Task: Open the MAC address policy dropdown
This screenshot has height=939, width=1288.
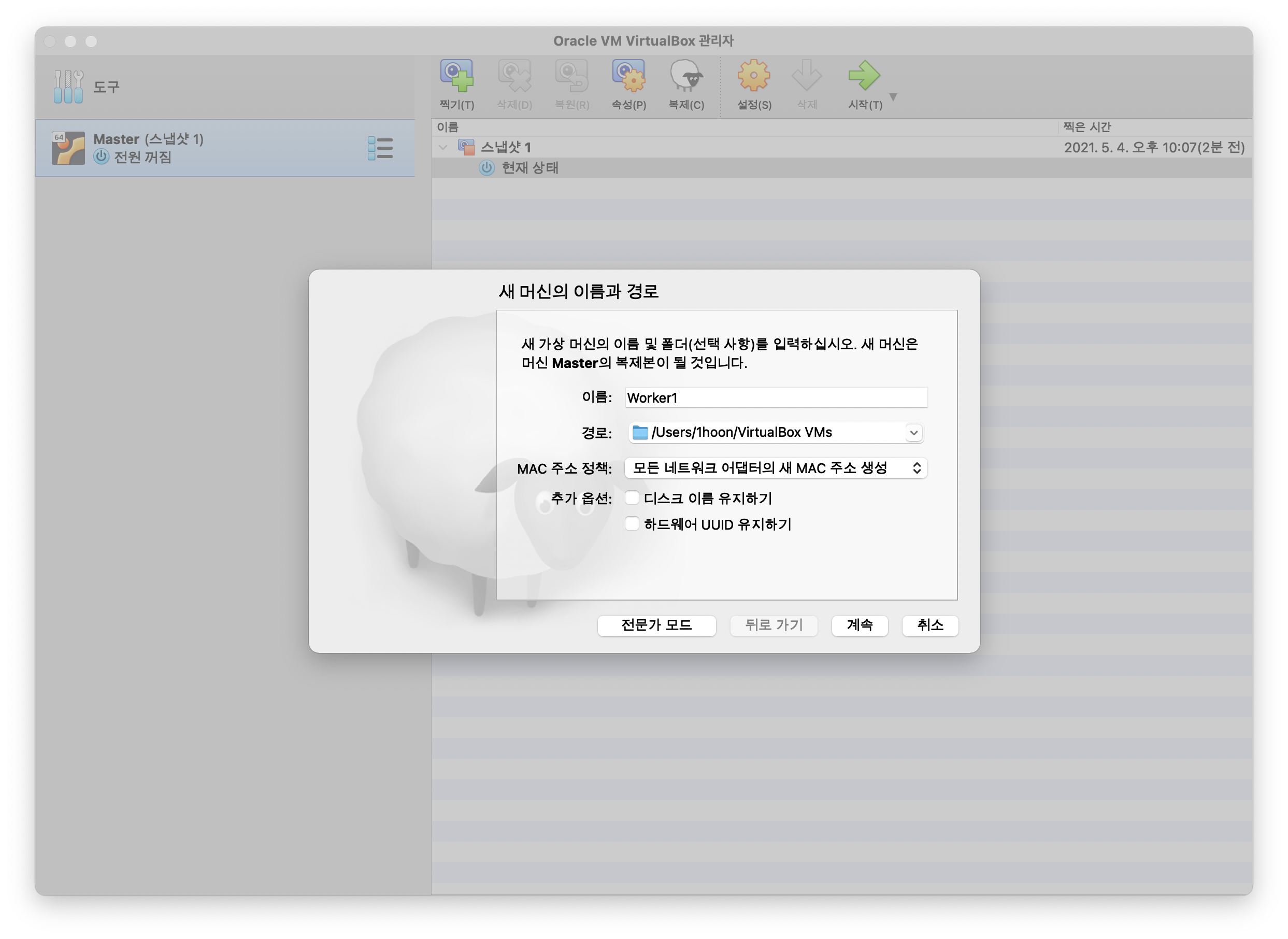Action: click(x=776, y=468)
